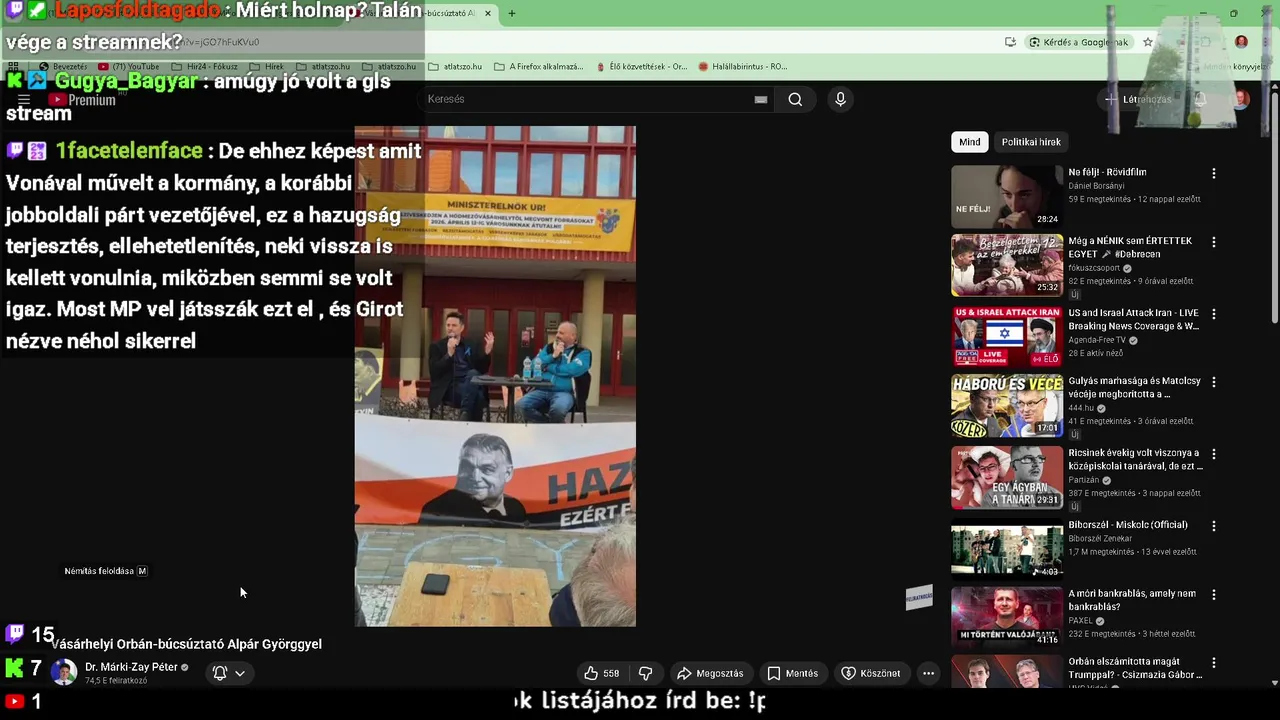Click the Létrehozás create button
Screen dimensions: 1280x720
(1138, 99)
